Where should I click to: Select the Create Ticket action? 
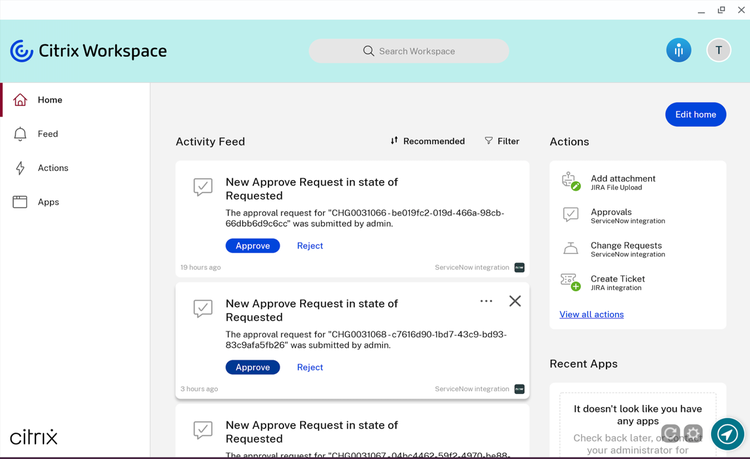pyautogui.click(x=638, y=283)
